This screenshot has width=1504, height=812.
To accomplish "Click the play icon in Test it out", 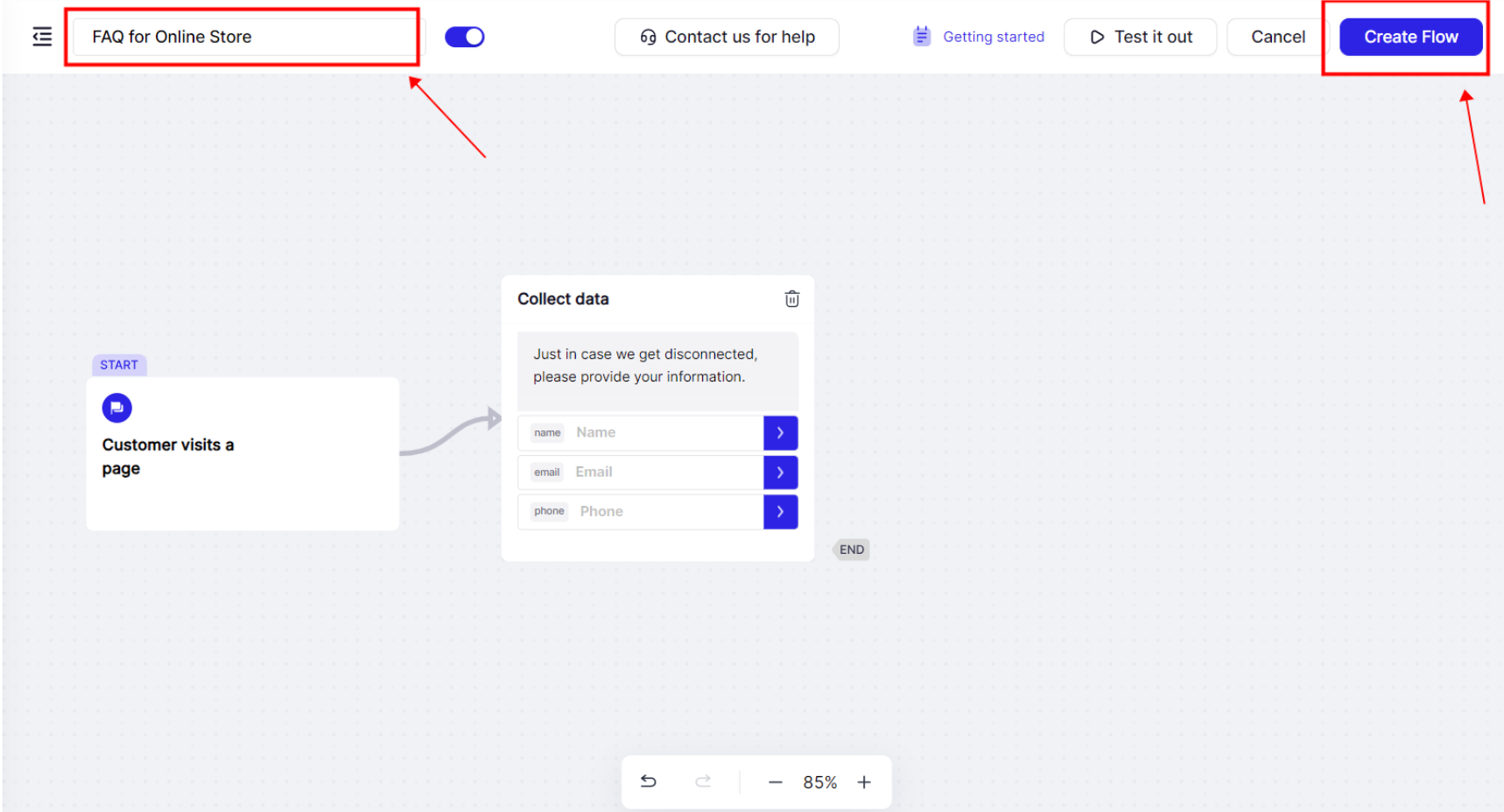I will [1097, 37].
